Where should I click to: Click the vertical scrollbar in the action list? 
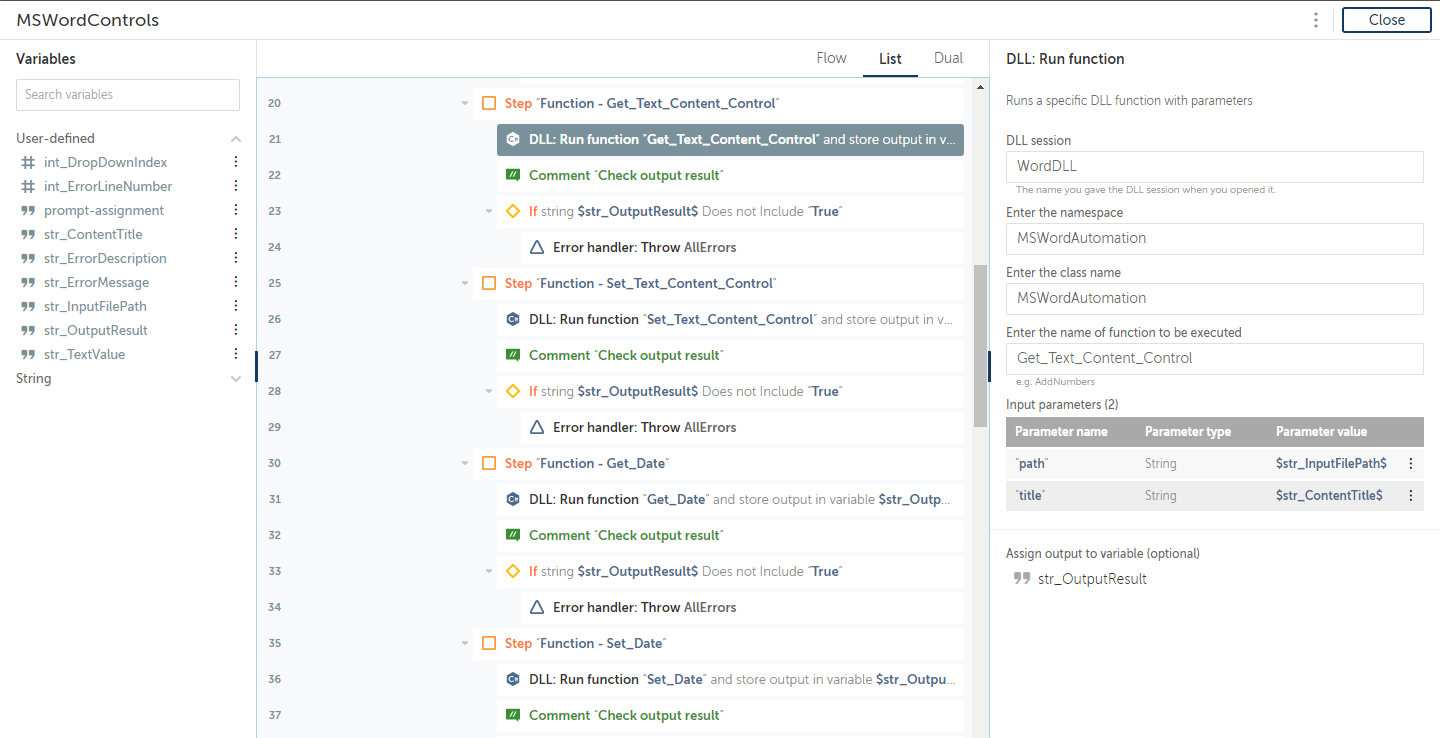click(x=980, y=345)
